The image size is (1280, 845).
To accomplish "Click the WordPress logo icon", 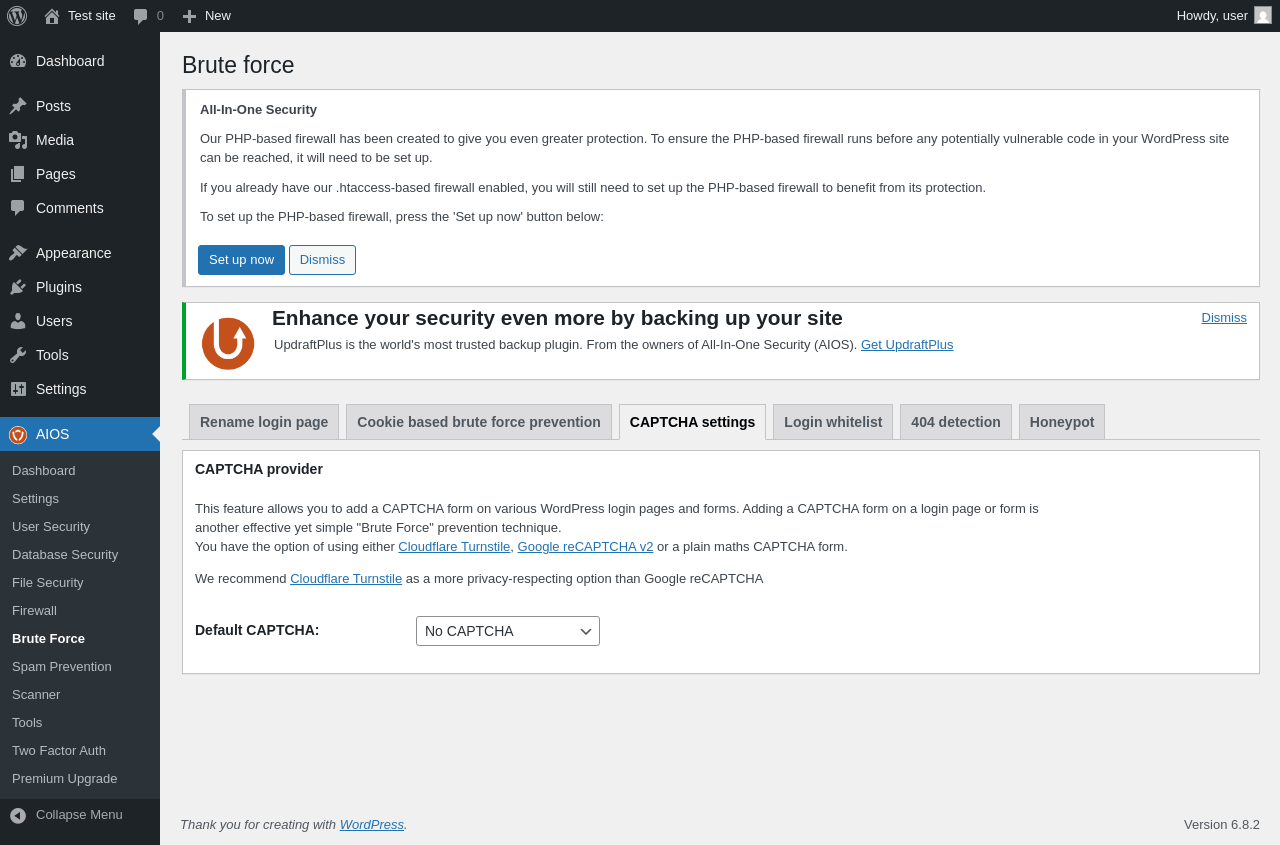I will click(17, 16).
